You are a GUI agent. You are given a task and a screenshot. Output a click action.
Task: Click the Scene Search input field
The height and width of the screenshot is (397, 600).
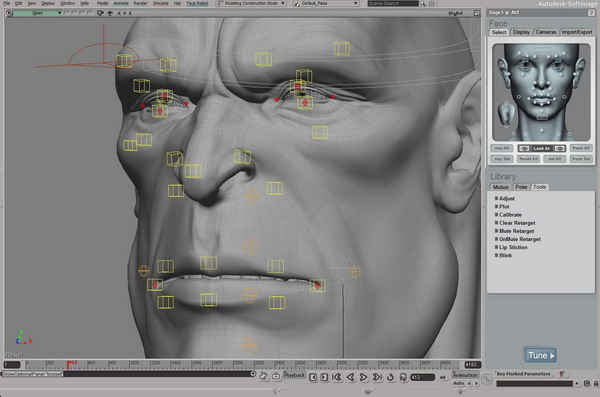pos(393,3)
